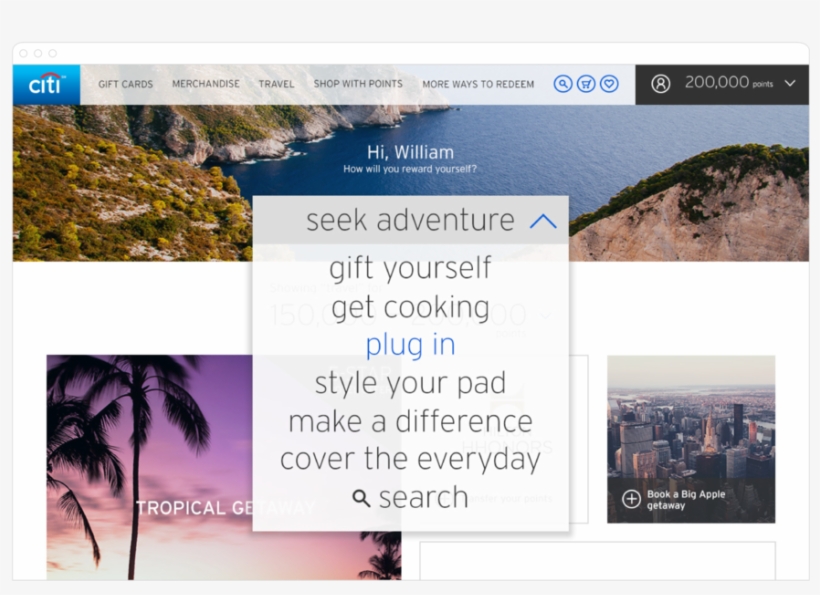Open the search icon in the header
Viewport: 820px width, 595px height.
coord(563,84)
